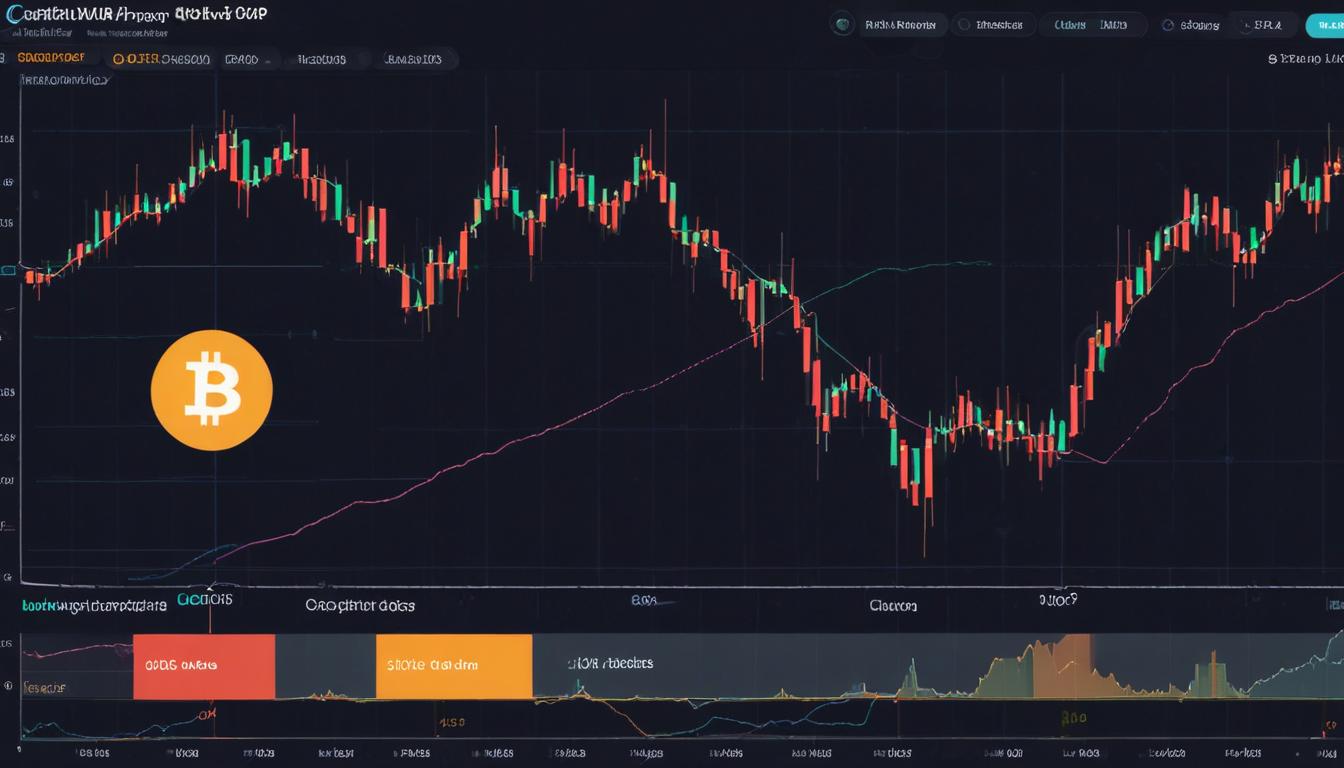Click the Bitcoin logo on the chart
Viewport: 1344px width, 768px height.
pos(211,390)
